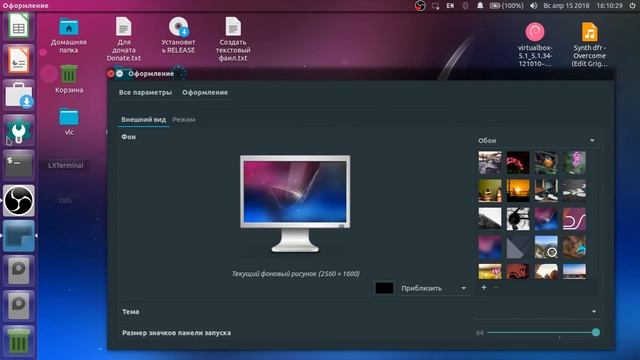
Task: Choose the orange fruit wallpaper thumbnail
Action: click(546, 162)
